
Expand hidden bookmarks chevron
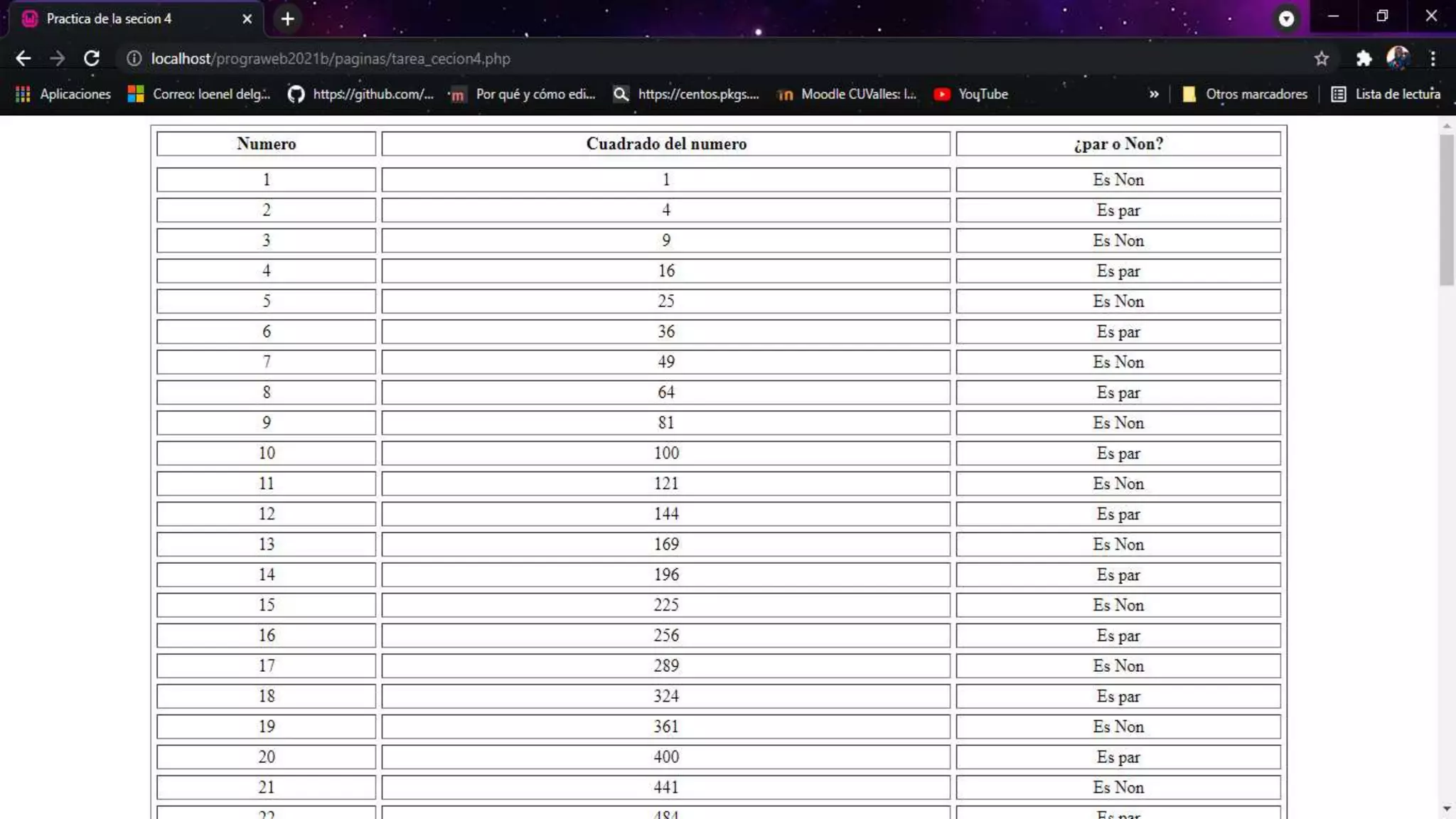point(1153,94)
